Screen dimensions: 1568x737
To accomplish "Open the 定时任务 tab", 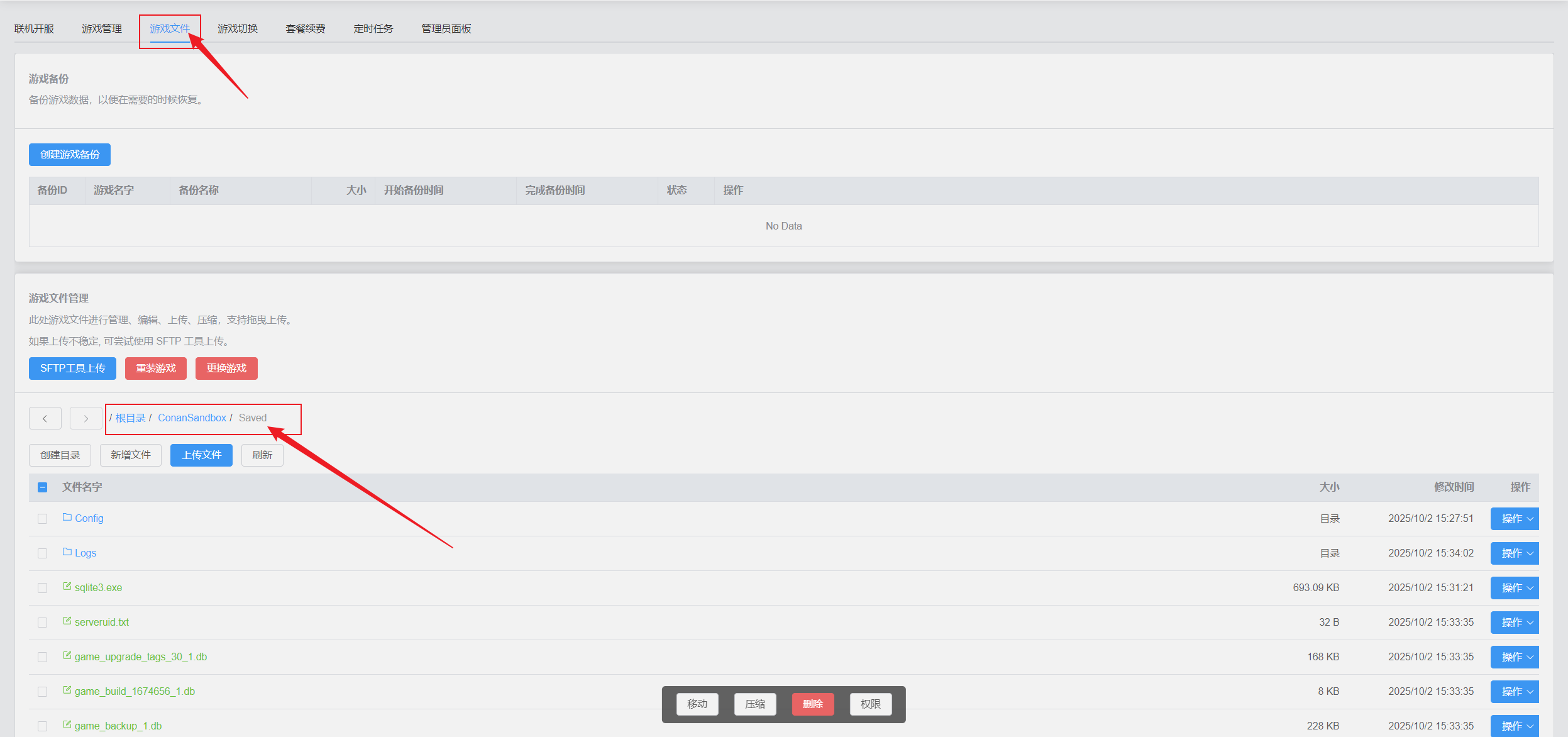I will (x=373, y=29).
